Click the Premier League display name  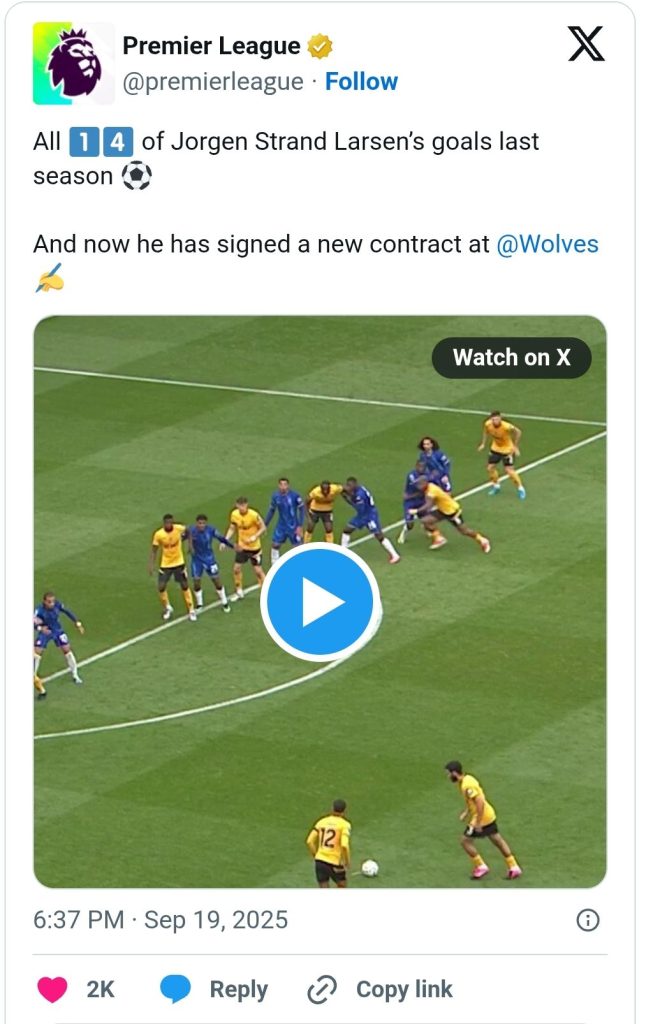(x=211, y=46)
